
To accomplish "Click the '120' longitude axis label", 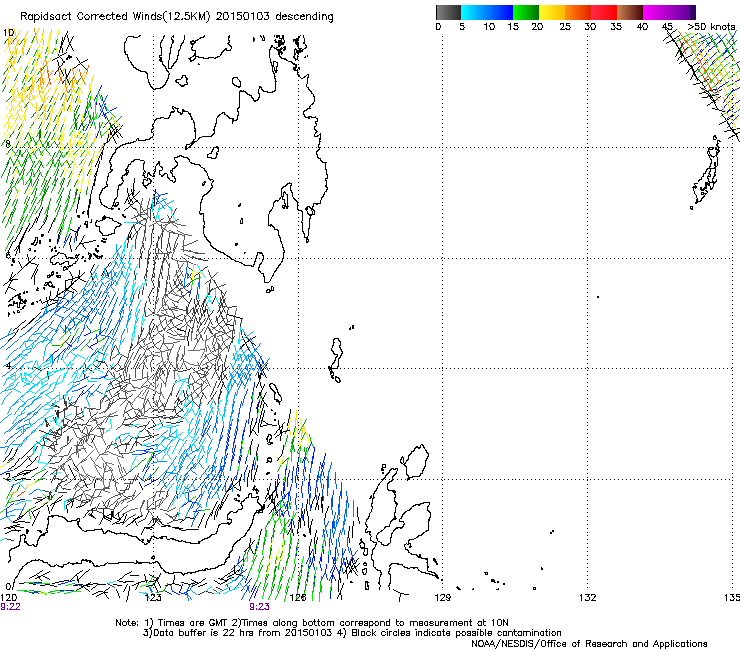I will 8,598.
